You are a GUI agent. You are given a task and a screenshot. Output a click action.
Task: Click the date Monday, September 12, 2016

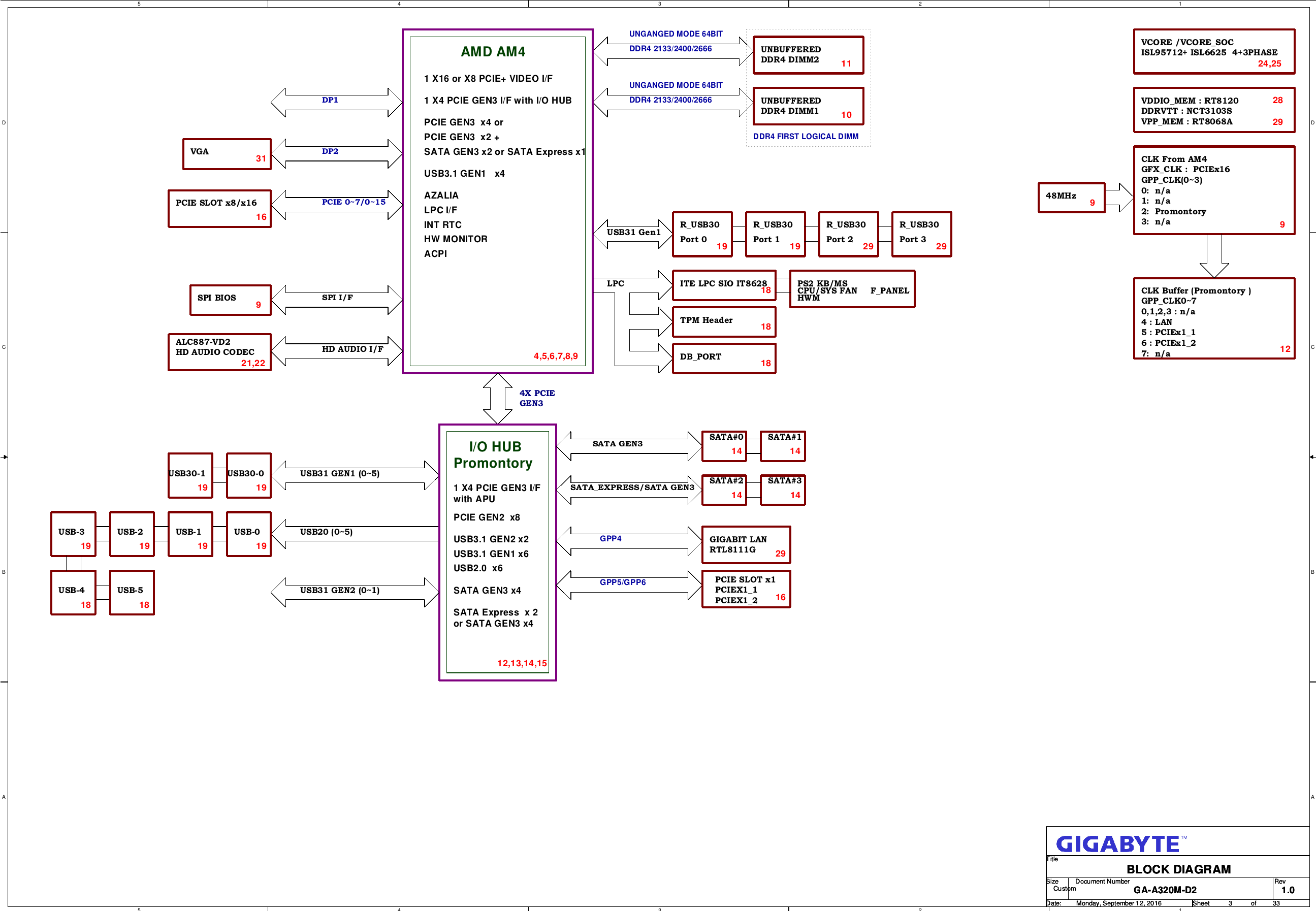(1118, 903)
